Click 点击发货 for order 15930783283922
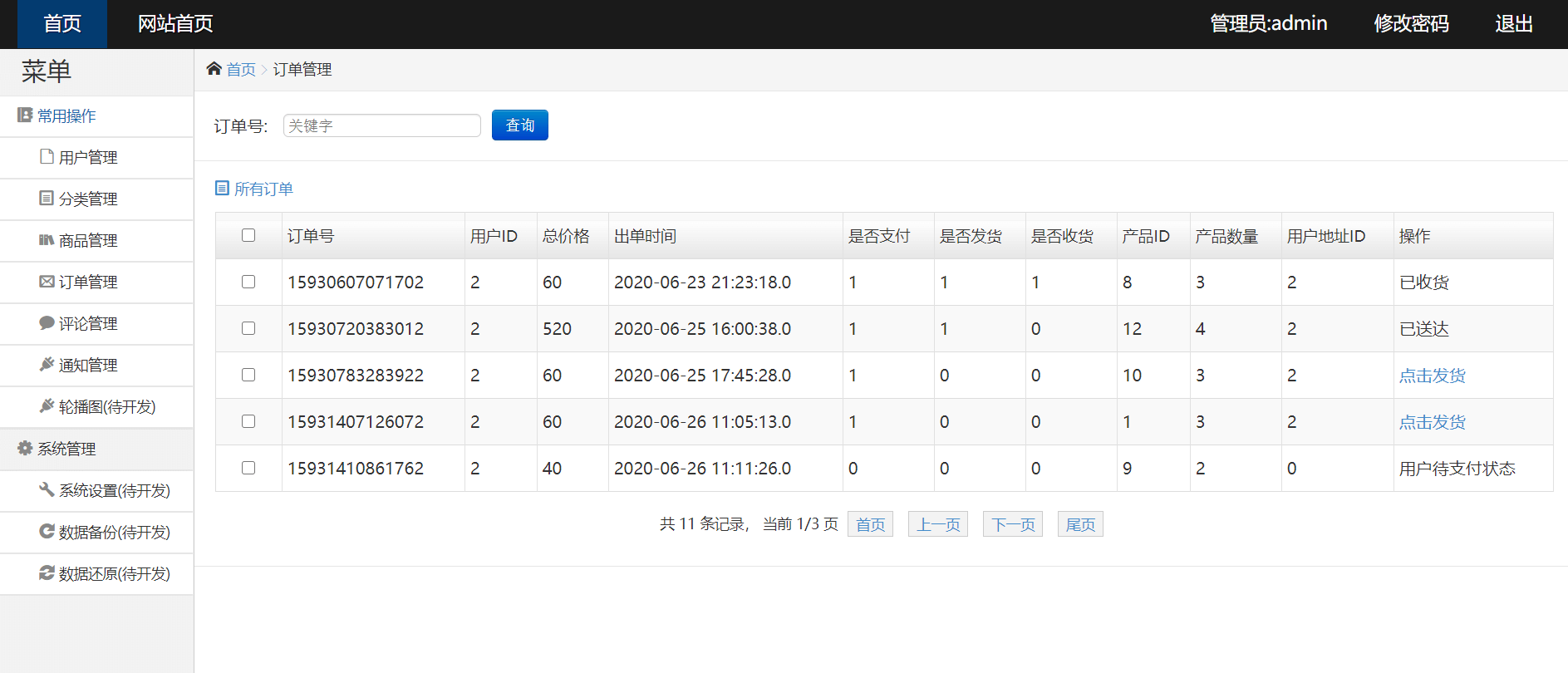The height and width of the screenshot is (673, 1568). coord(1433,376)
